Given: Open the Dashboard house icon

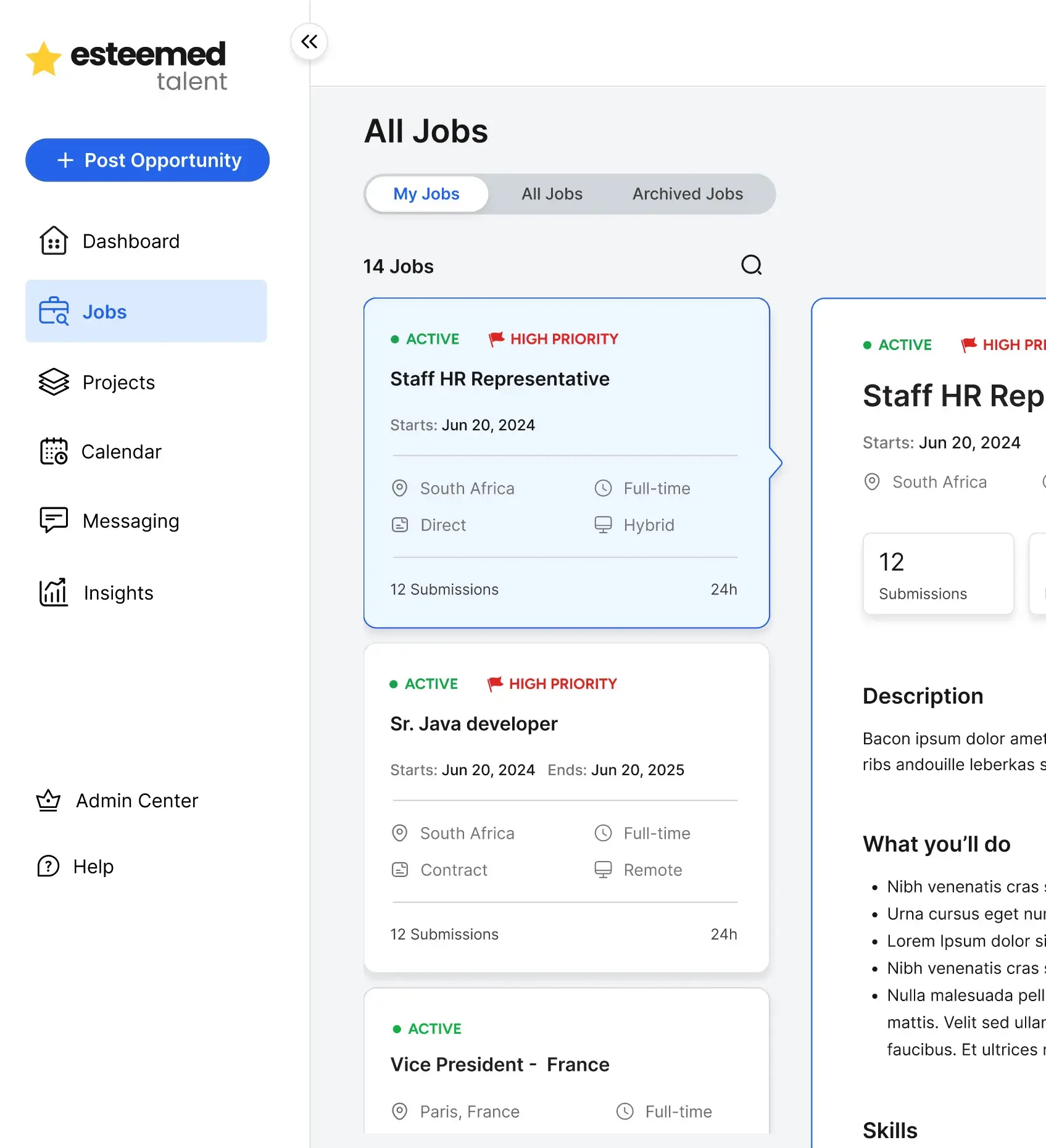Looking at the screenshot, I should click(x=54, y=241).
